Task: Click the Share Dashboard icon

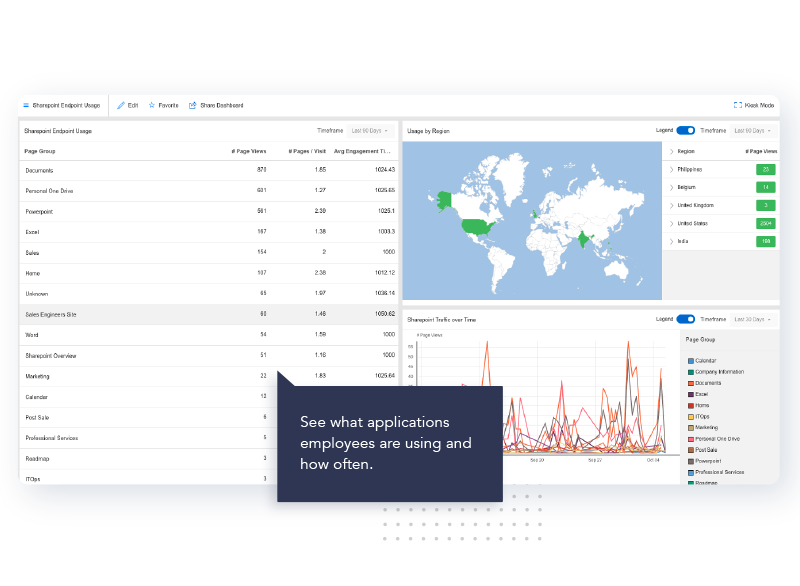Action: click(192, 106)
